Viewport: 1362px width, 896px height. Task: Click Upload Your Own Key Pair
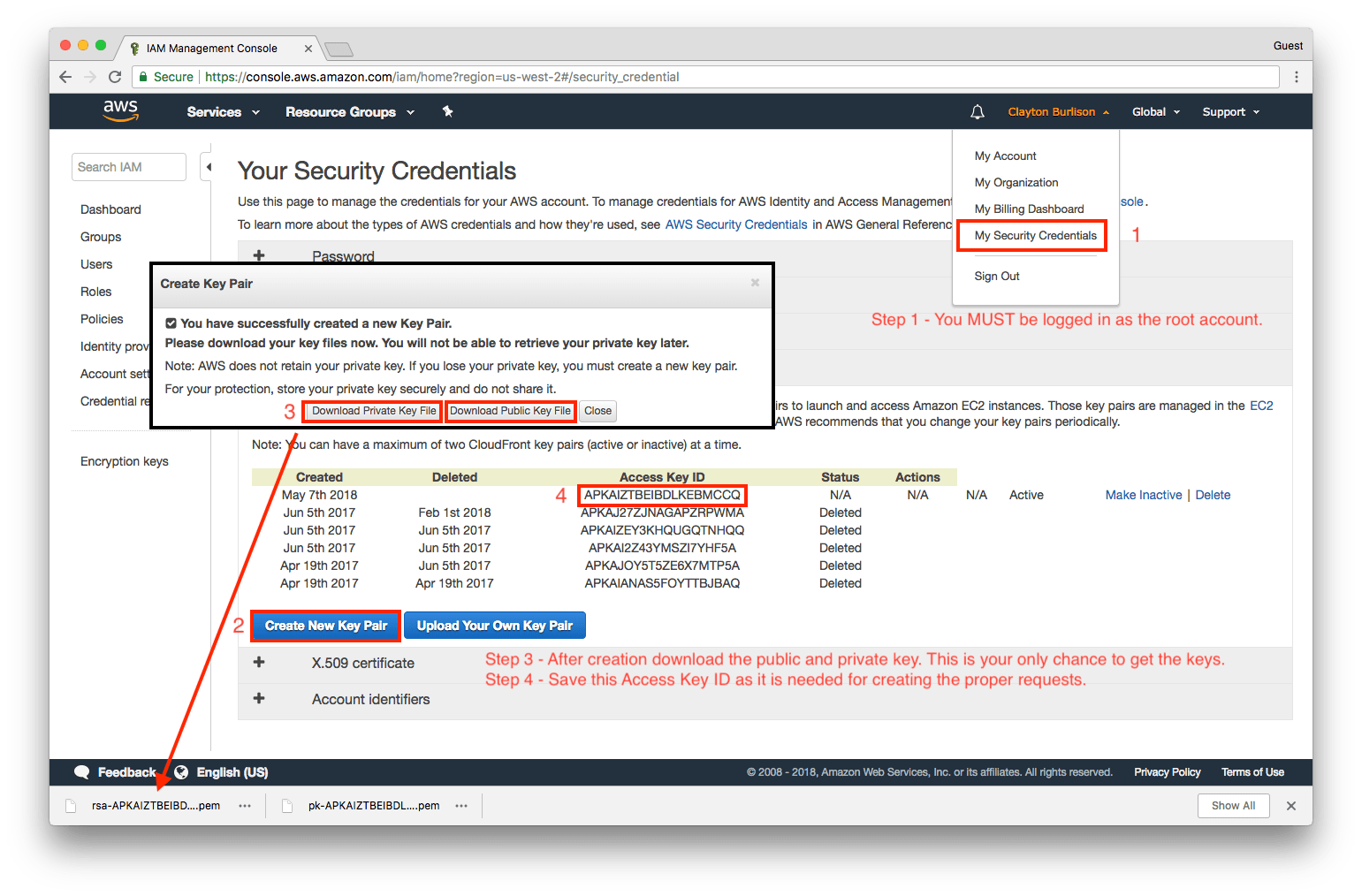pos(495,626)
